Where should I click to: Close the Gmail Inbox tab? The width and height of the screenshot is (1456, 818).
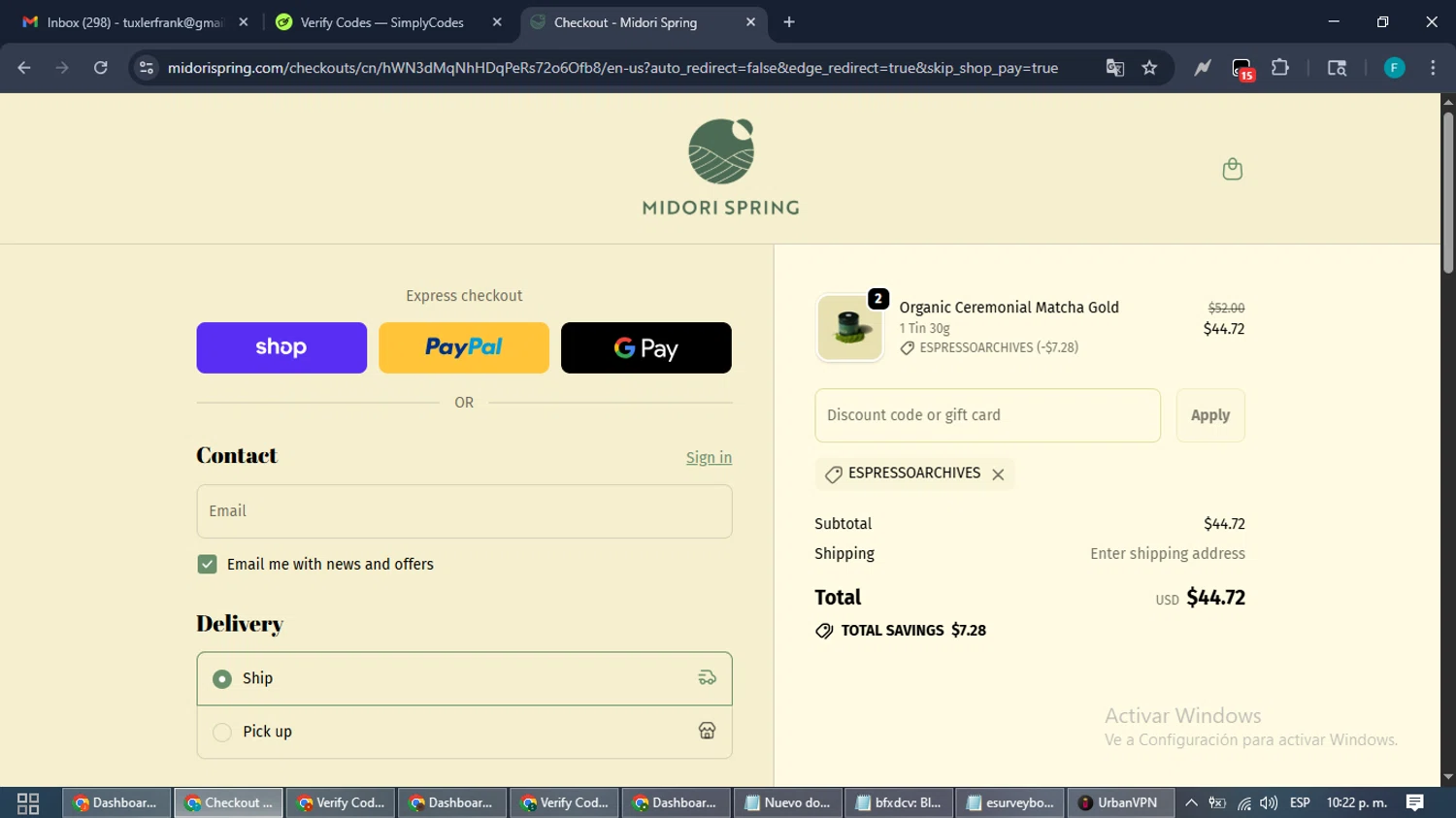[244, 22]
